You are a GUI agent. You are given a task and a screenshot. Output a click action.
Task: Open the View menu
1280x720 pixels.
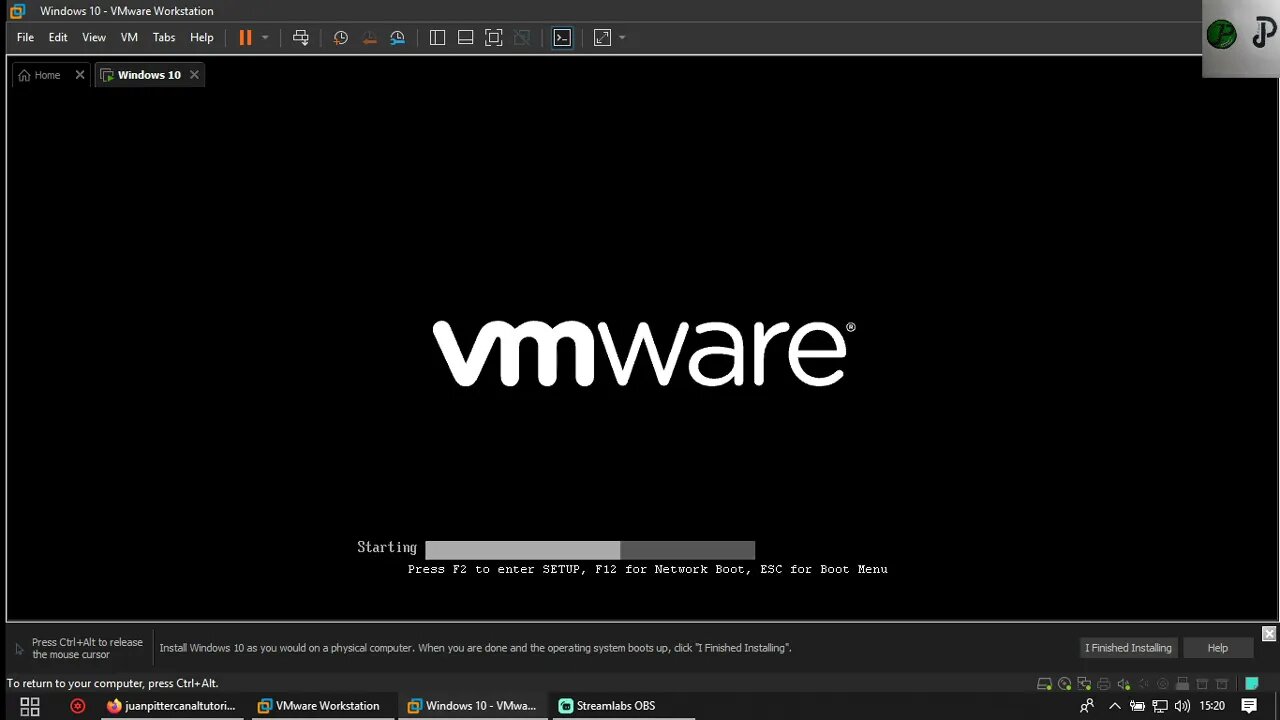[x=94, y=37]
